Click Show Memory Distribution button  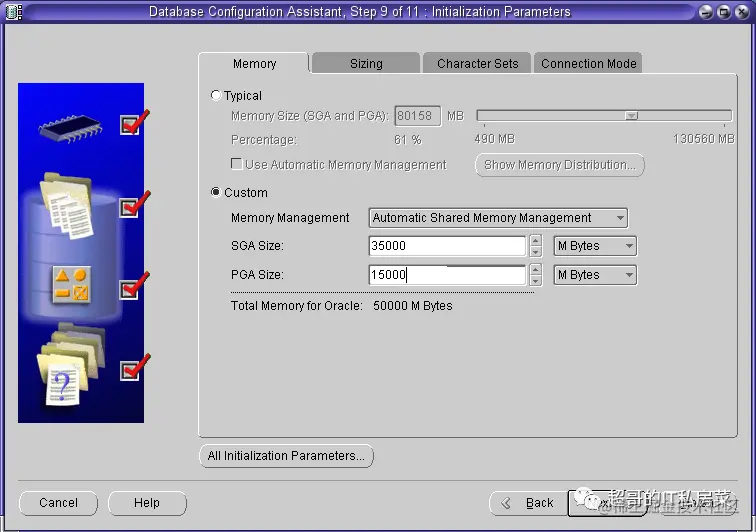click(x=560, y=165)
